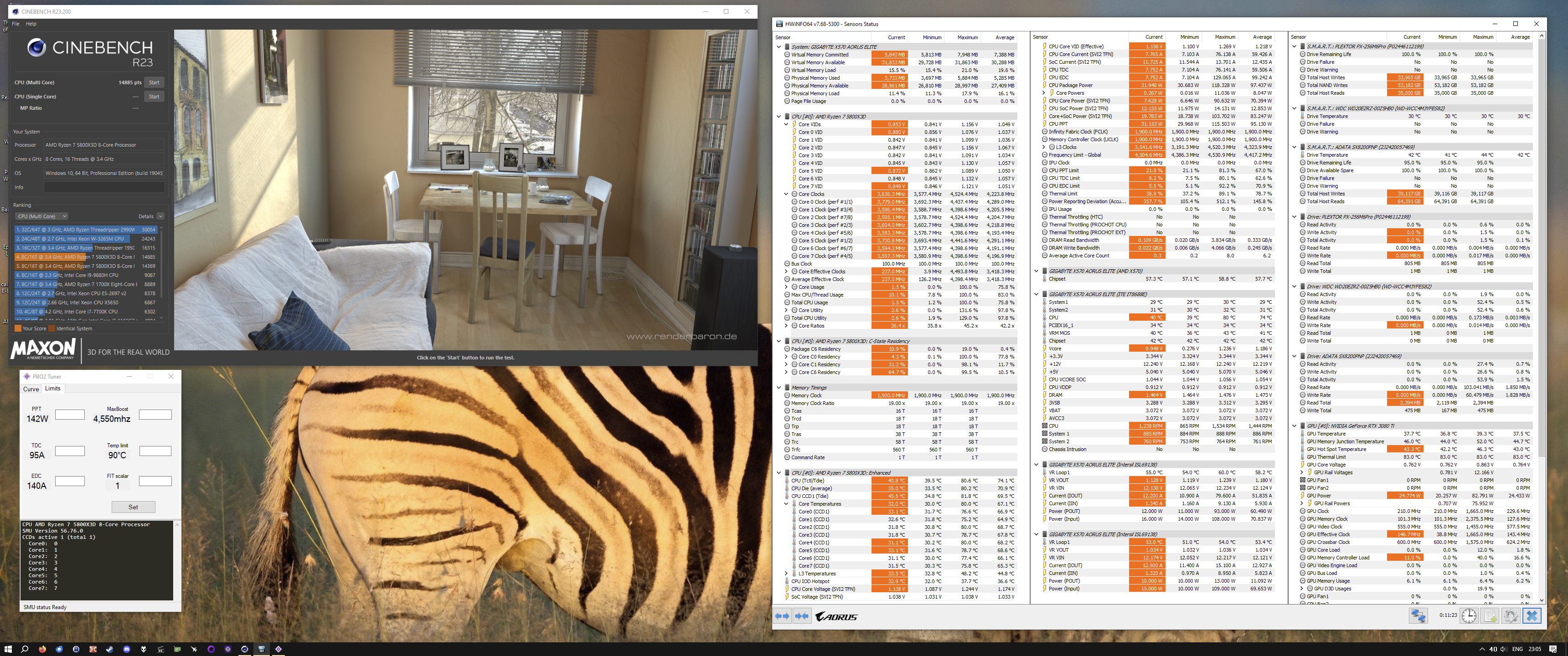Click Your Score orange legend swatch
This screenshot has width=1568, height=656.
click(x=18, y=328)
